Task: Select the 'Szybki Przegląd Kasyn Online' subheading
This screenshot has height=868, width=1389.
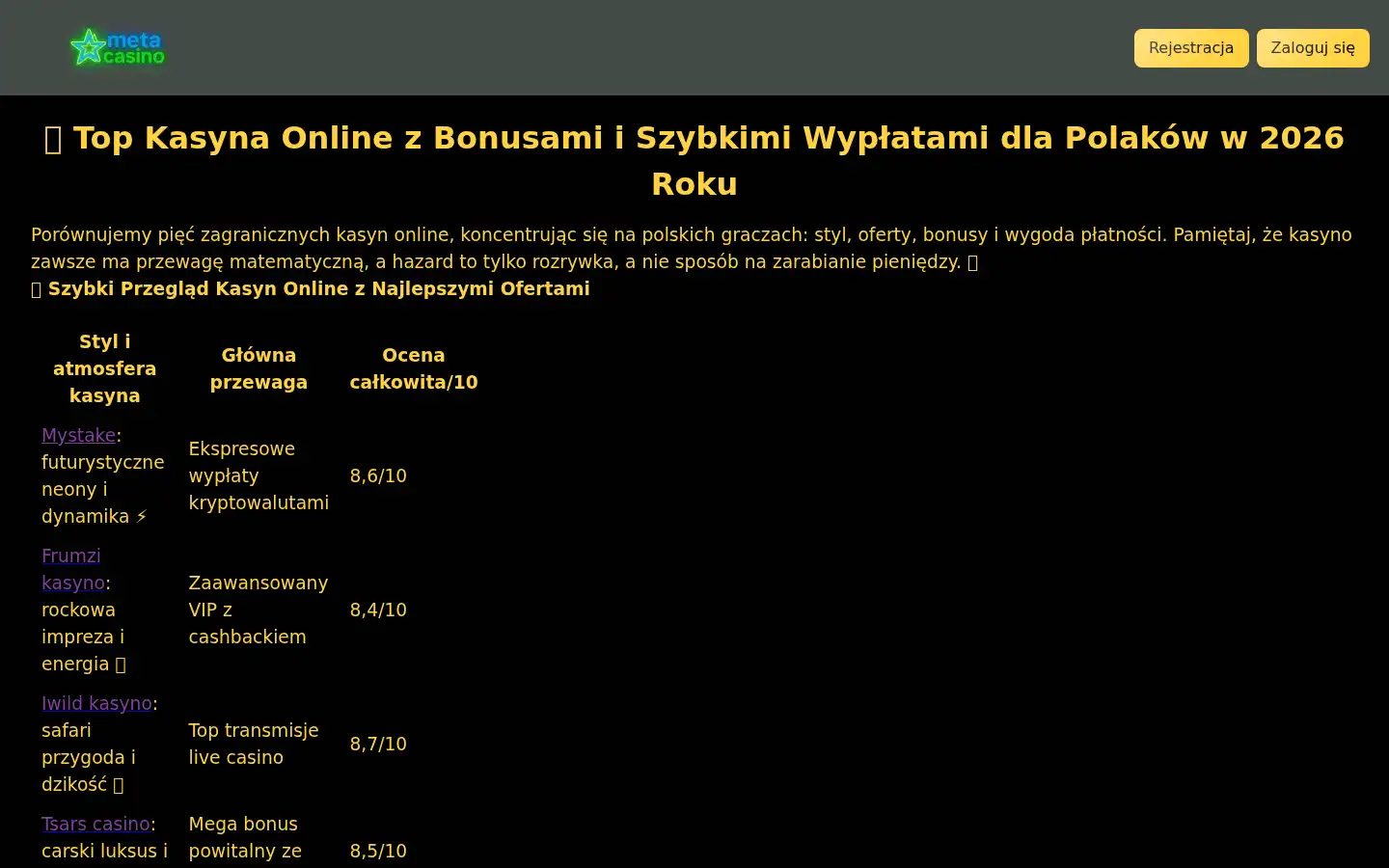Action: point(311,288)
